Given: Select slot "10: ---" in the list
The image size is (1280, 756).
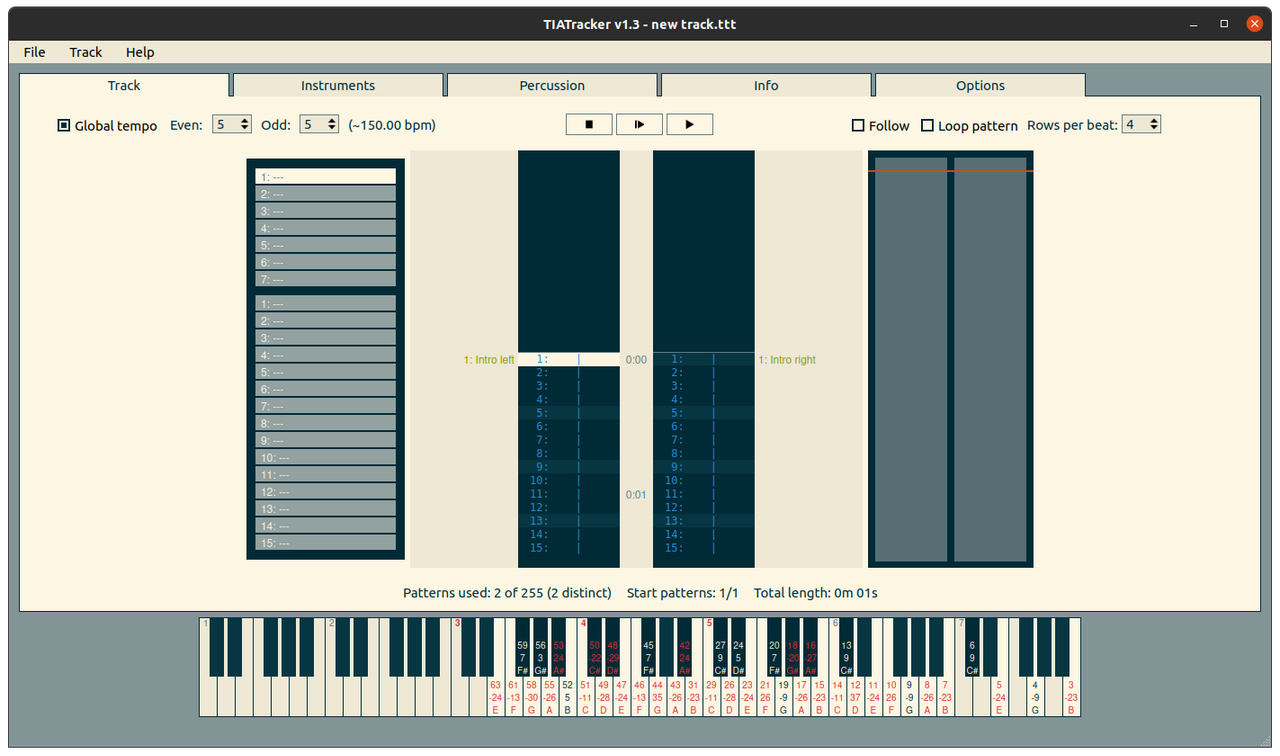Looking at the screenshot, I should click(325, 457).
